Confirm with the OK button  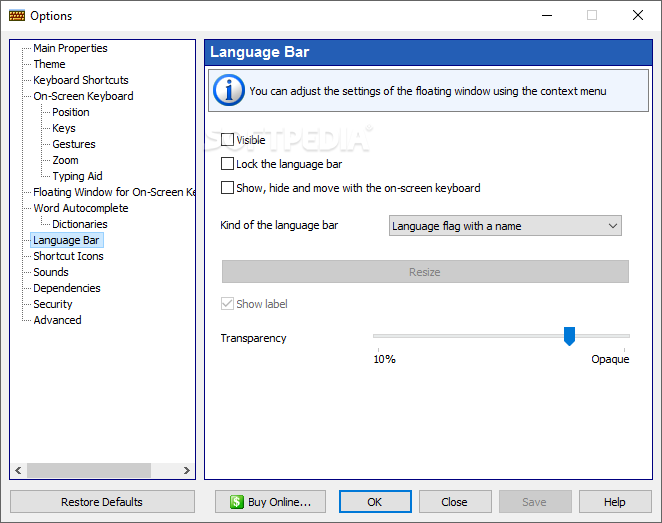[x=375, y=502]
